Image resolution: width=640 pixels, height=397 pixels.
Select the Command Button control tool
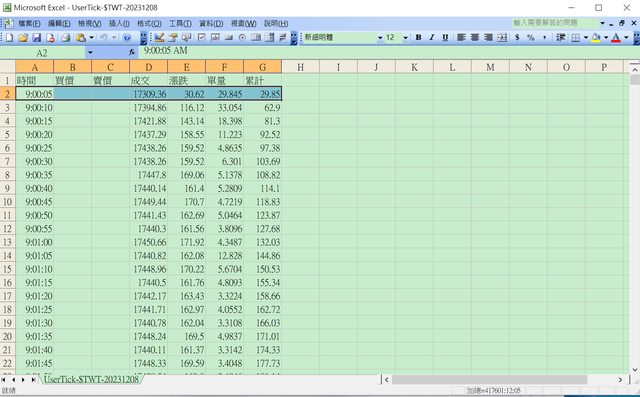pyautogui.click(x=229, y=38)
